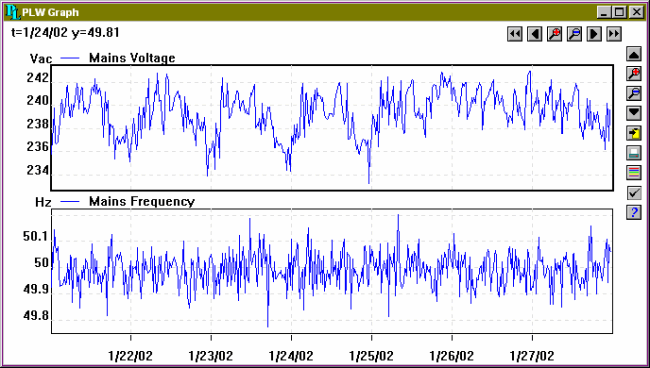Viewport: 650px width, 368px height.
Task: Zoom in horizontally with the red-plus magnifier beside the left arrow
Action: [x=554, y=34]
